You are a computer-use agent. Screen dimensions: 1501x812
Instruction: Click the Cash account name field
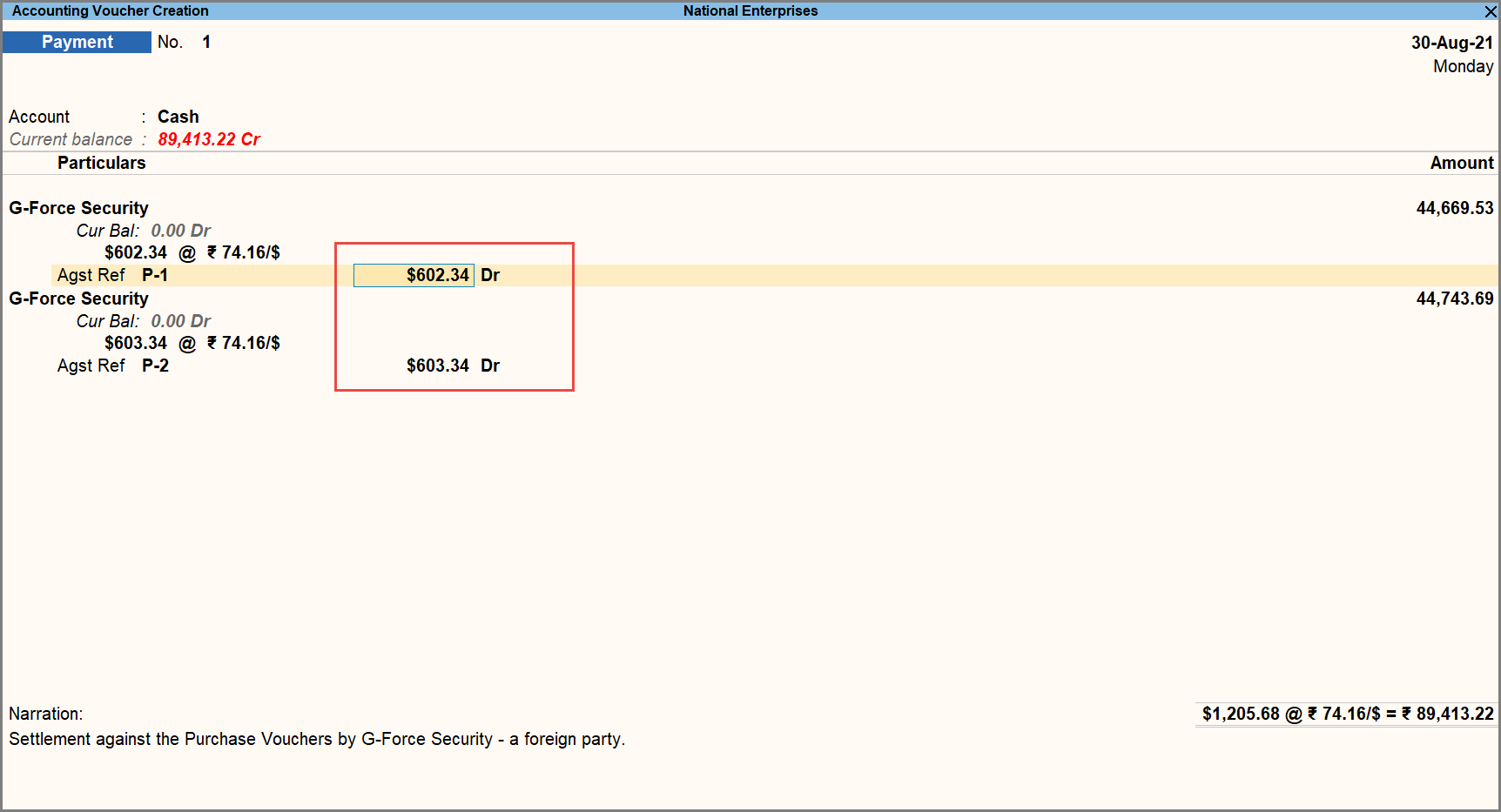178,117
